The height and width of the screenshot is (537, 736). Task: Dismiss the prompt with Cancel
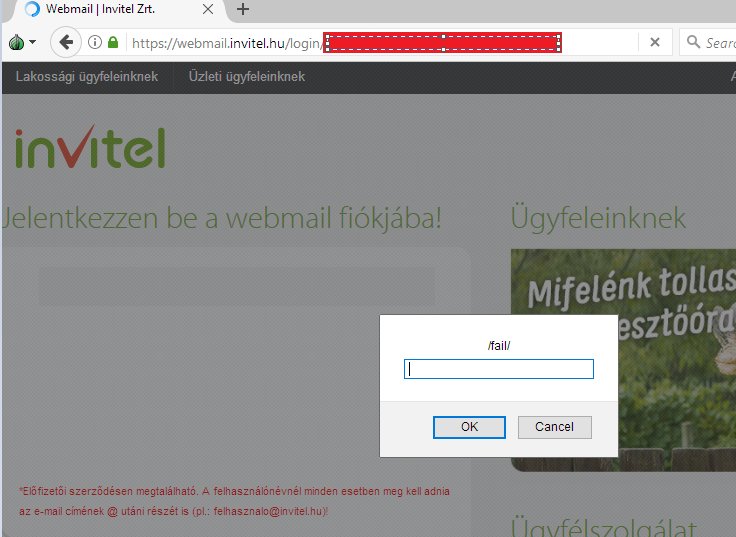tap(554, 427)
